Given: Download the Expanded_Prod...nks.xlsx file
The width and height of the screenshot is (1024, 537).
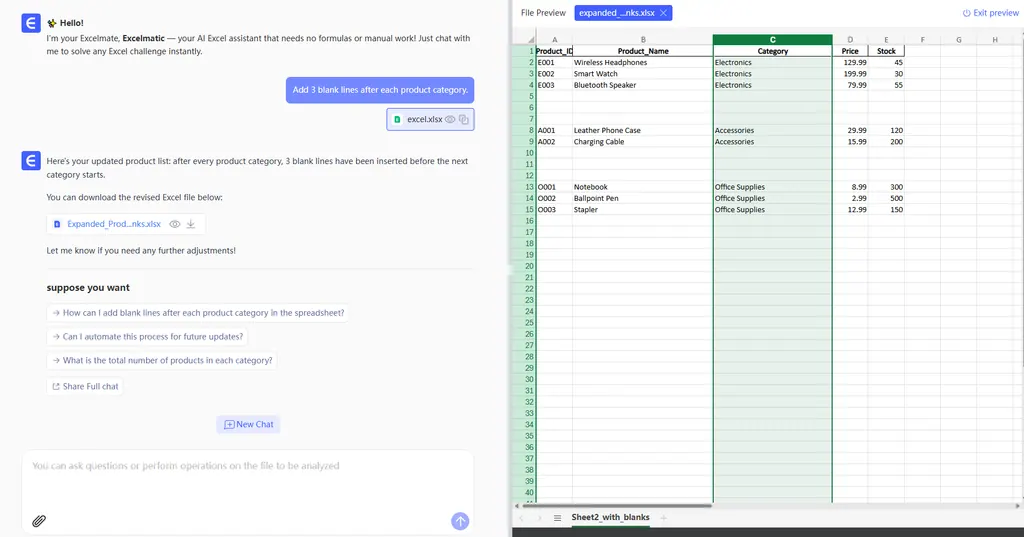Looking at the screenshot, I should coord(190,224).
